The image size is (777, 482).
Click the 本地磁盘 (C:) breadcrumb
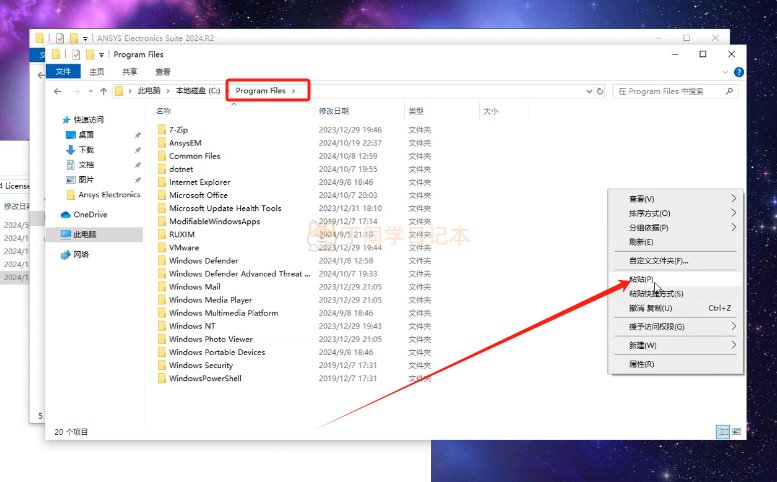(199, 91)
